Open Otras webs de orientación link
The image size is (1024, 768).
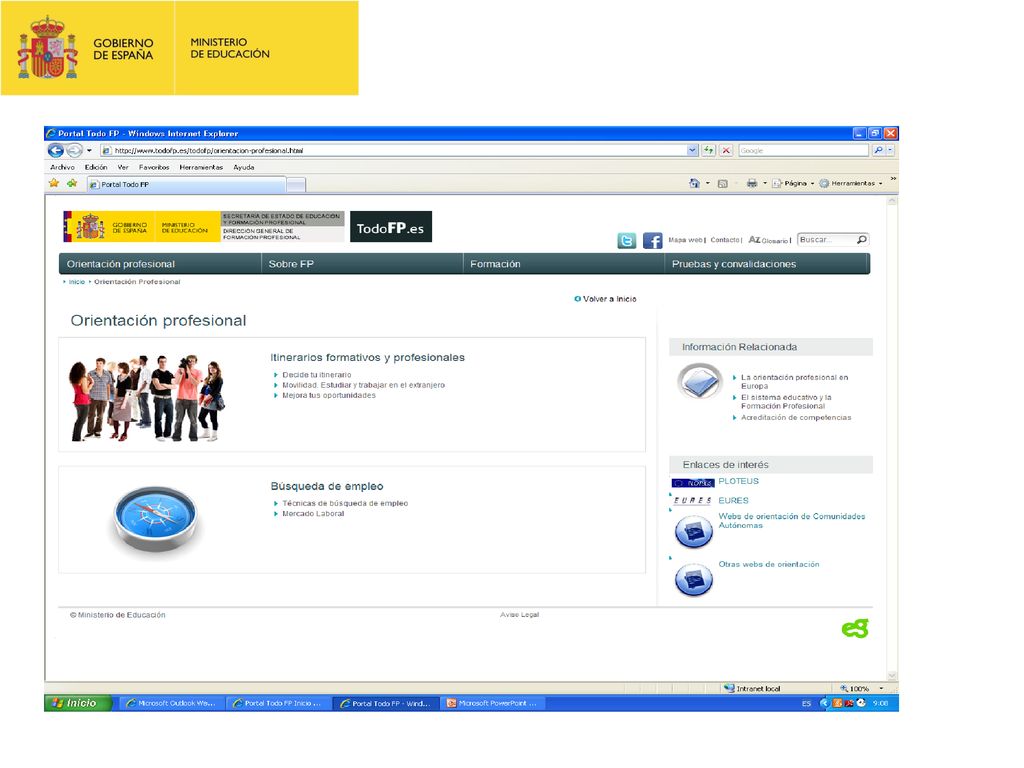tap(769, 564)
